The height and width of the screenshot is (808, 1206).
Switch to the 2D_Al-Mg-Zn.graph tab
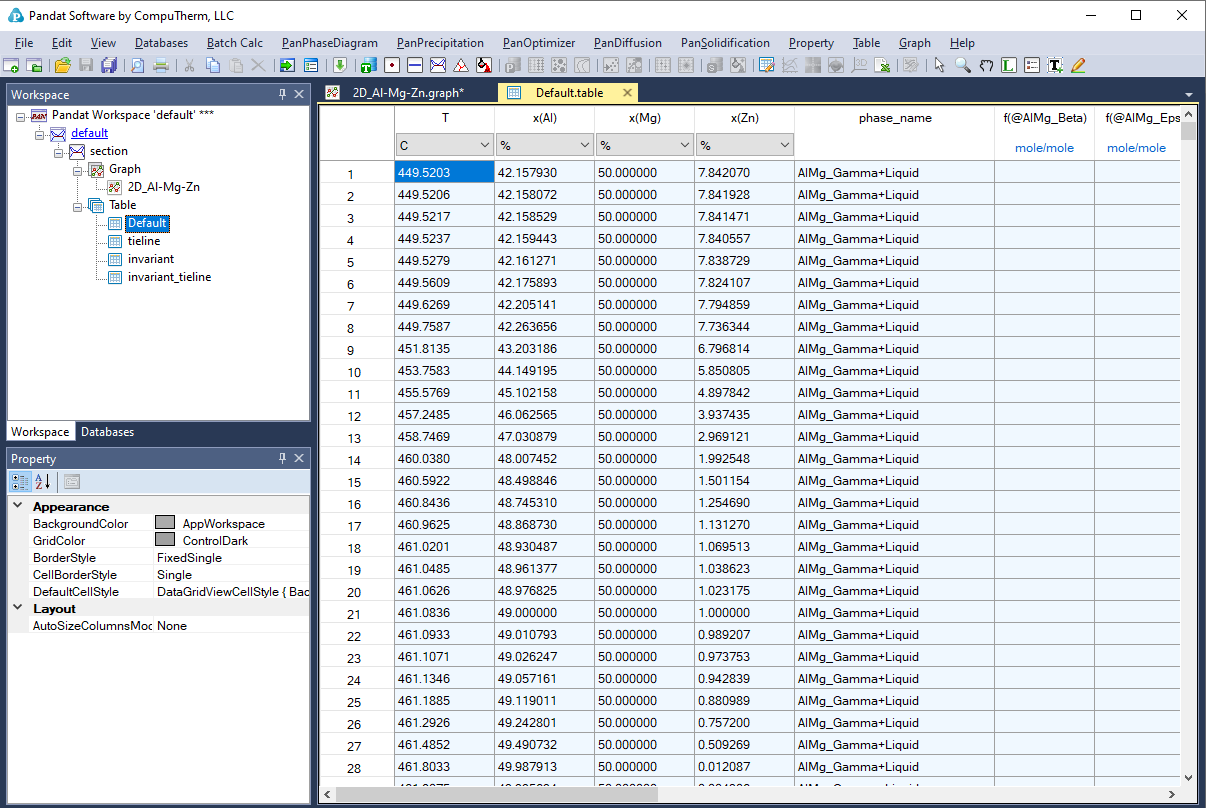click(x=407, y=93)
